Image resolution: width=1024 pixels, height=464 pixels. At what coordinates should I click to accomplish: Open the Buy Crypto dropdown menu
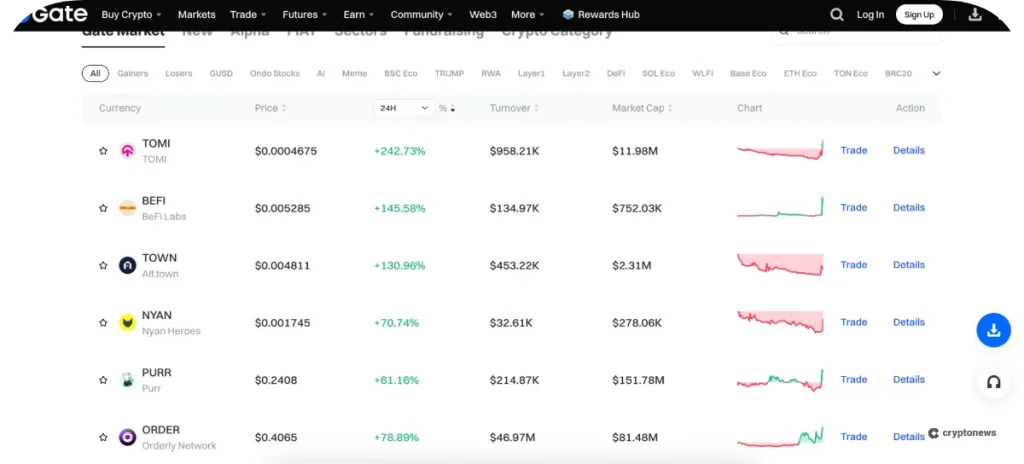pyautogui.click(x=131, y=14)
